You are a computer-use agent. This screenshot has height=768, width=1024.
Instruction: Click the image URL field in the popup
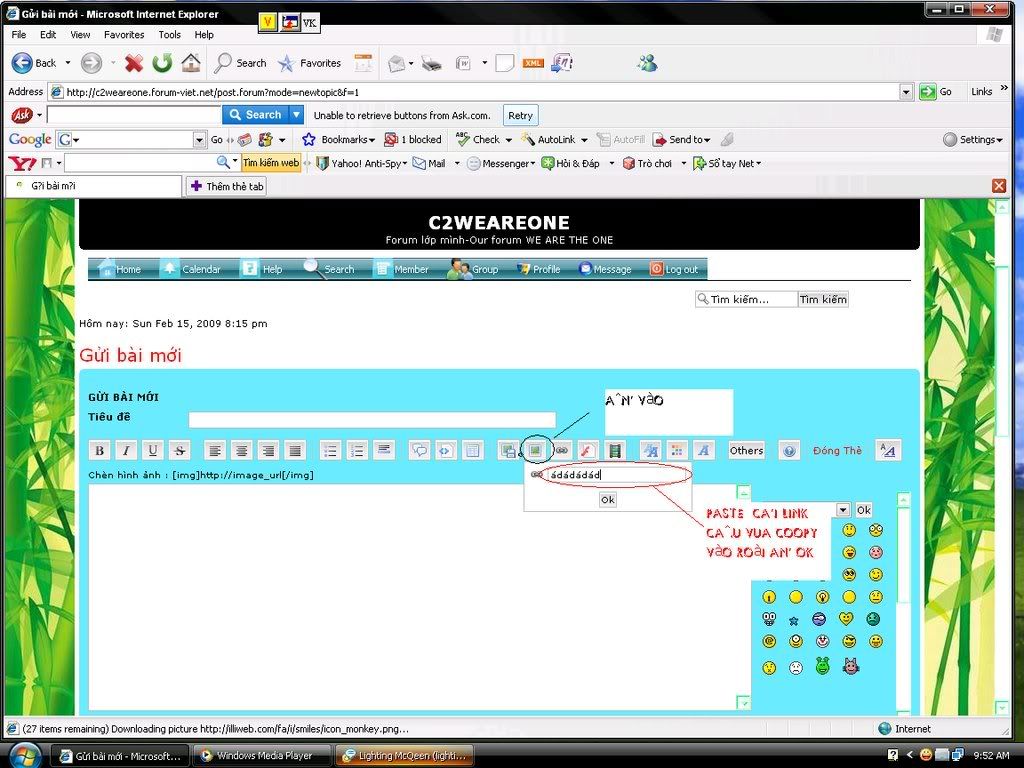(x=619, y=475)
